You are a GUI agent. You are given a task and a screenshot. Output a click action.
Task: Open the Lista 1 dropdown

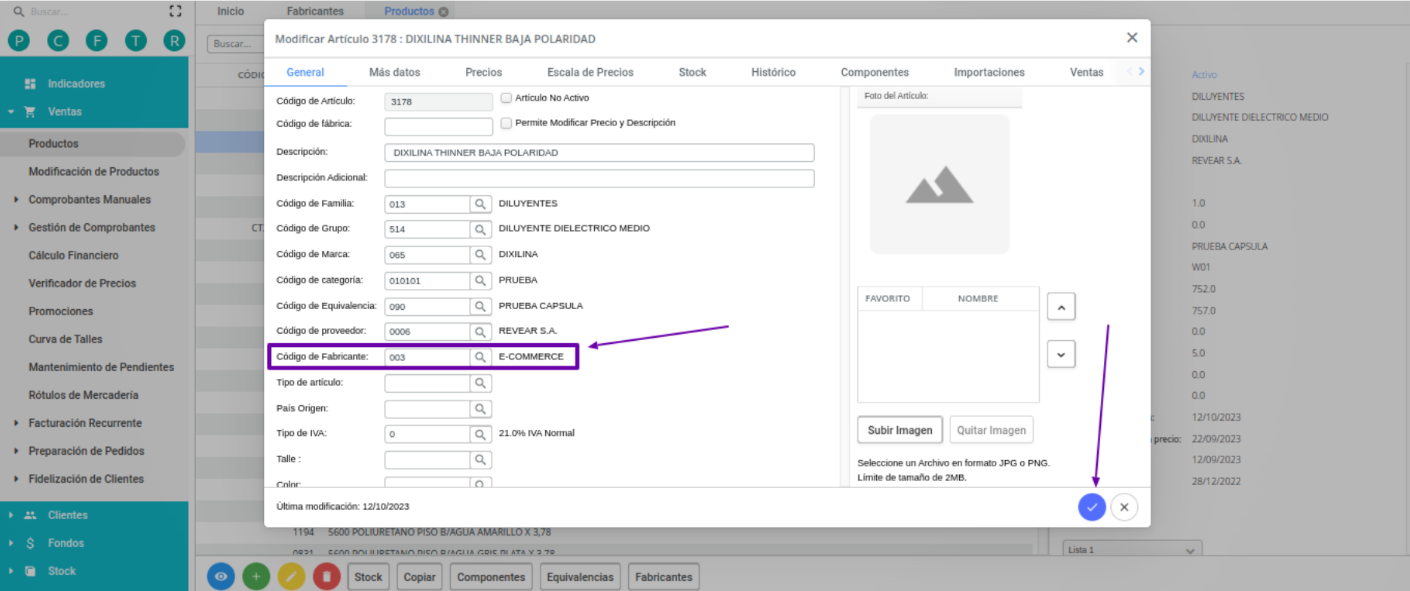(1132, 550)
